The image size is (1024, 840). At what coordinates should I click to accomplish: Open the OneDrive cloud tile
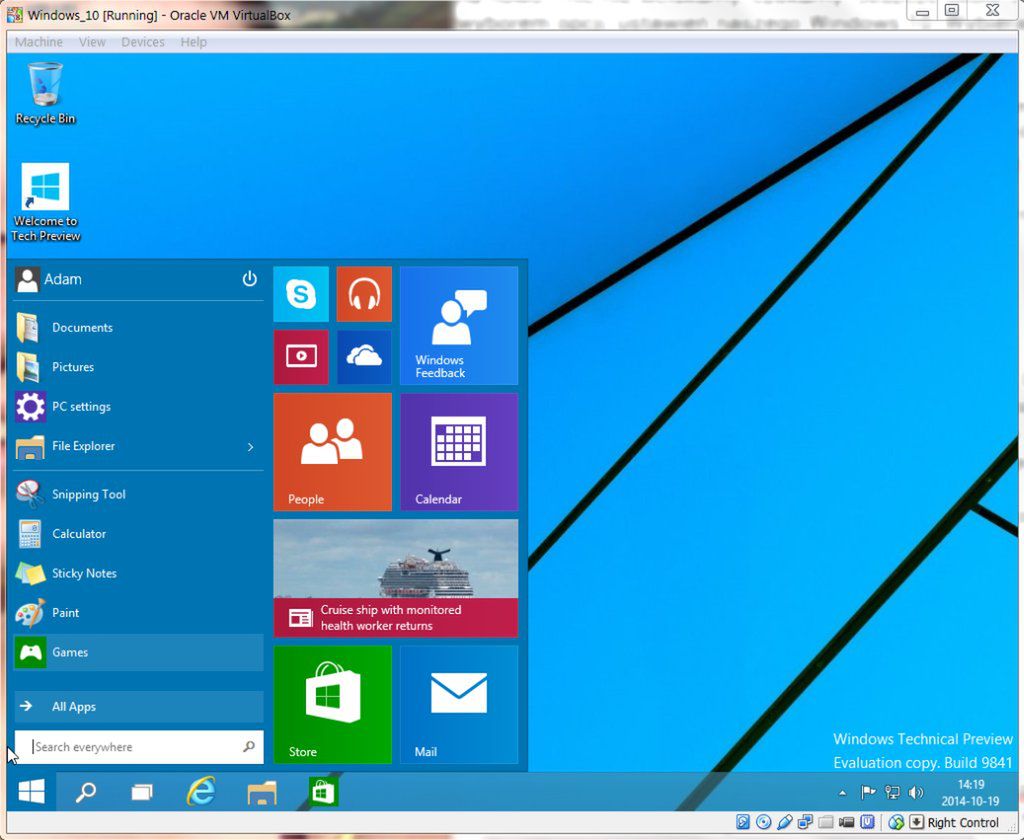tap(364, 357)
